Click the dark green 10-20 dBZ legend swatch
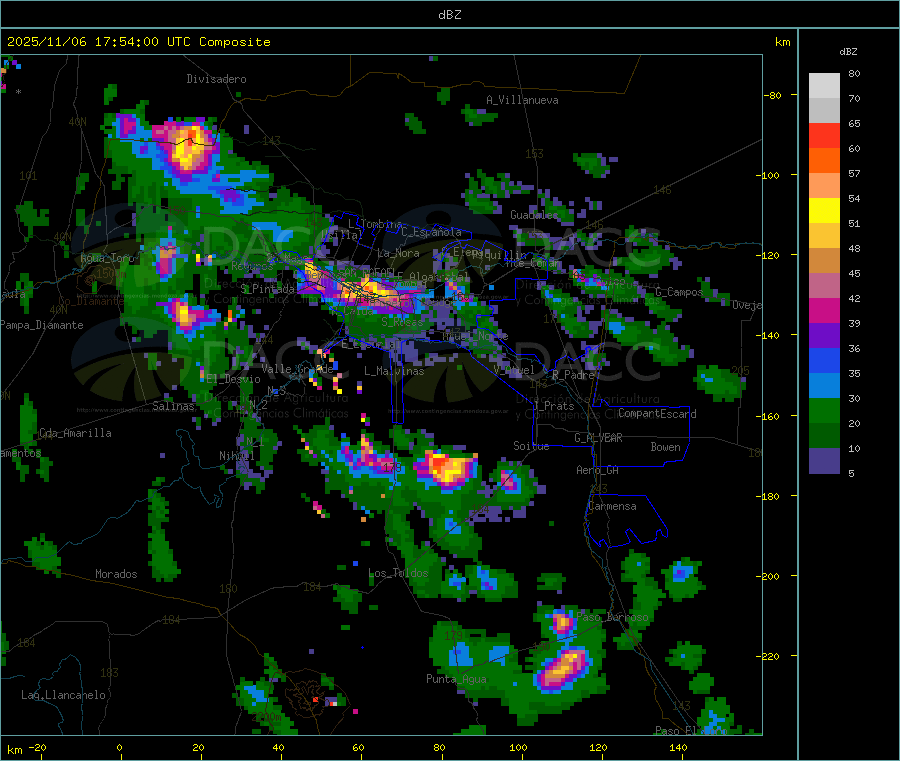 (824, 436)
